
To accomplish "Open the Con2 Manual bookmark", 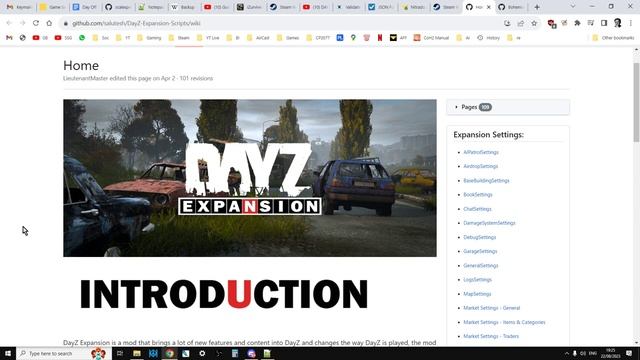I will coord(431,38).
